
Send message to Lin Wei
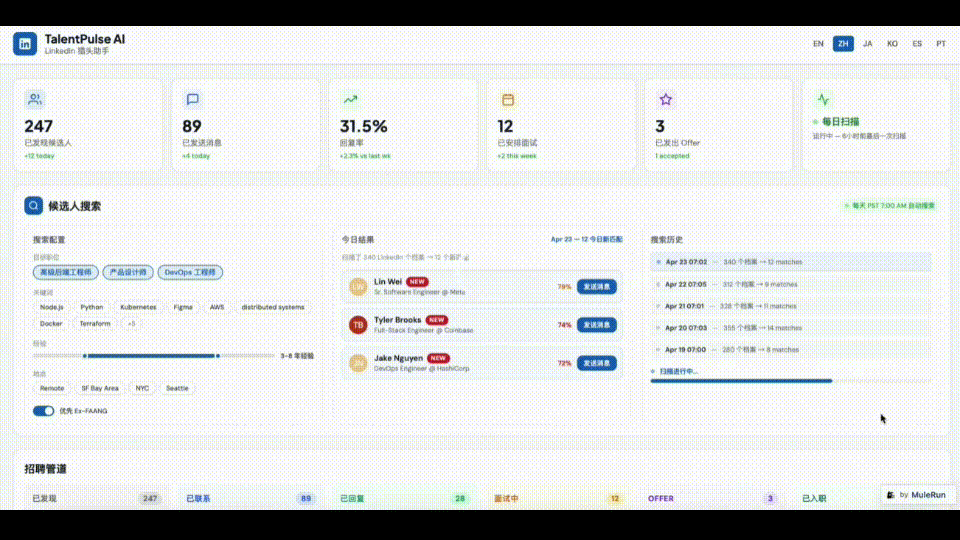point(596,287)
